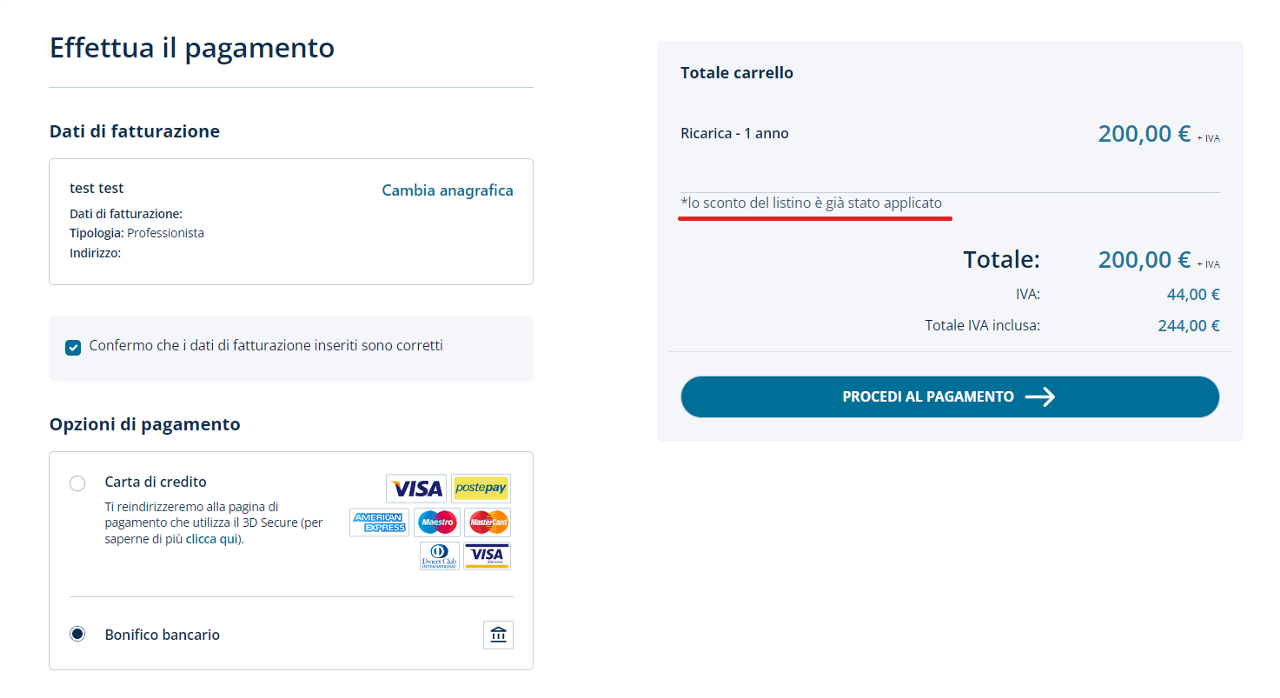Click the 'Confermo che i dati' confirmation text
The height and width of the screenshot is (698, 1280).
265,346
